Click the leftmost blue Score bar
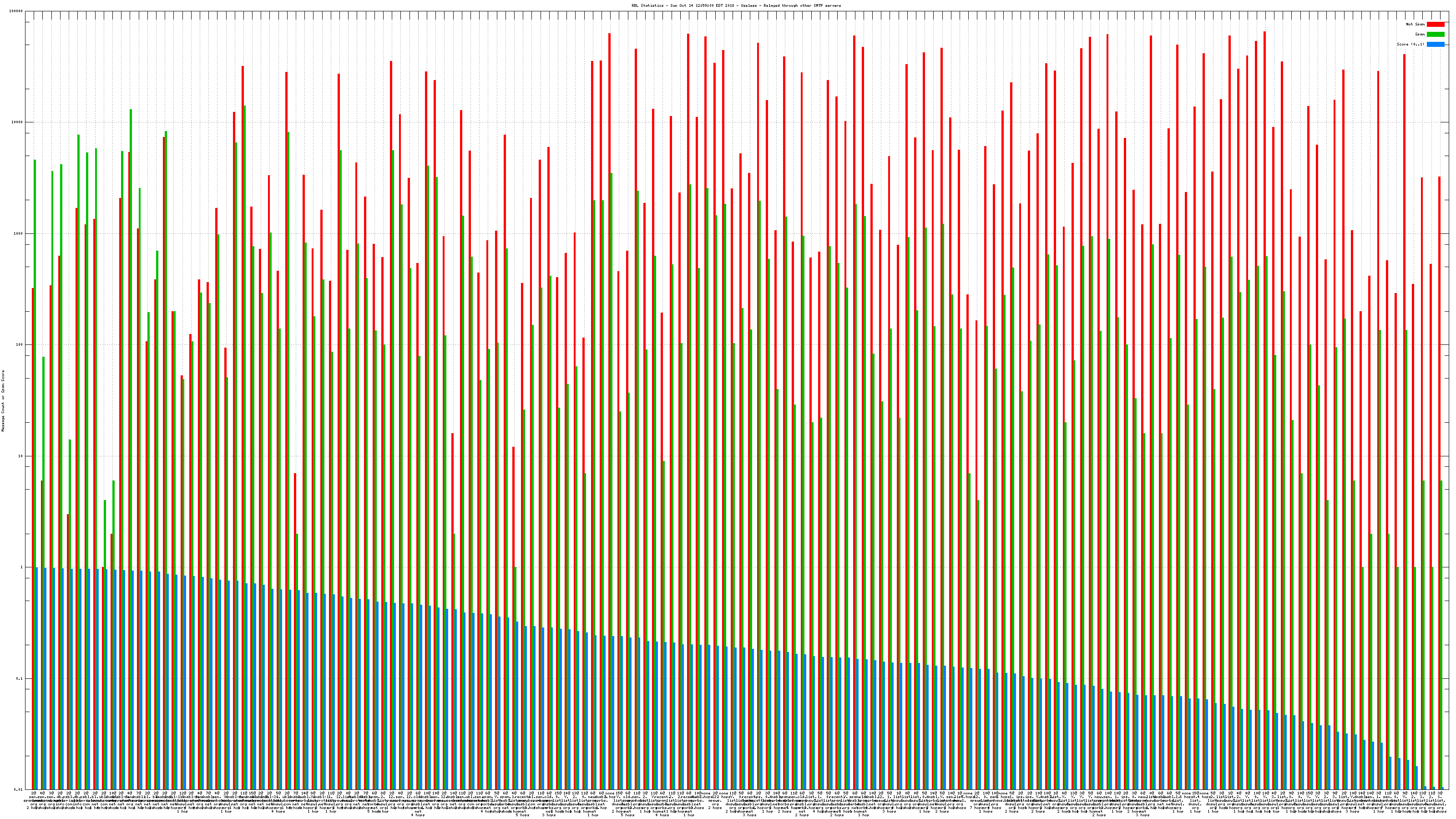The height and width of the screenshot is (819, 1456). (37, 678)
